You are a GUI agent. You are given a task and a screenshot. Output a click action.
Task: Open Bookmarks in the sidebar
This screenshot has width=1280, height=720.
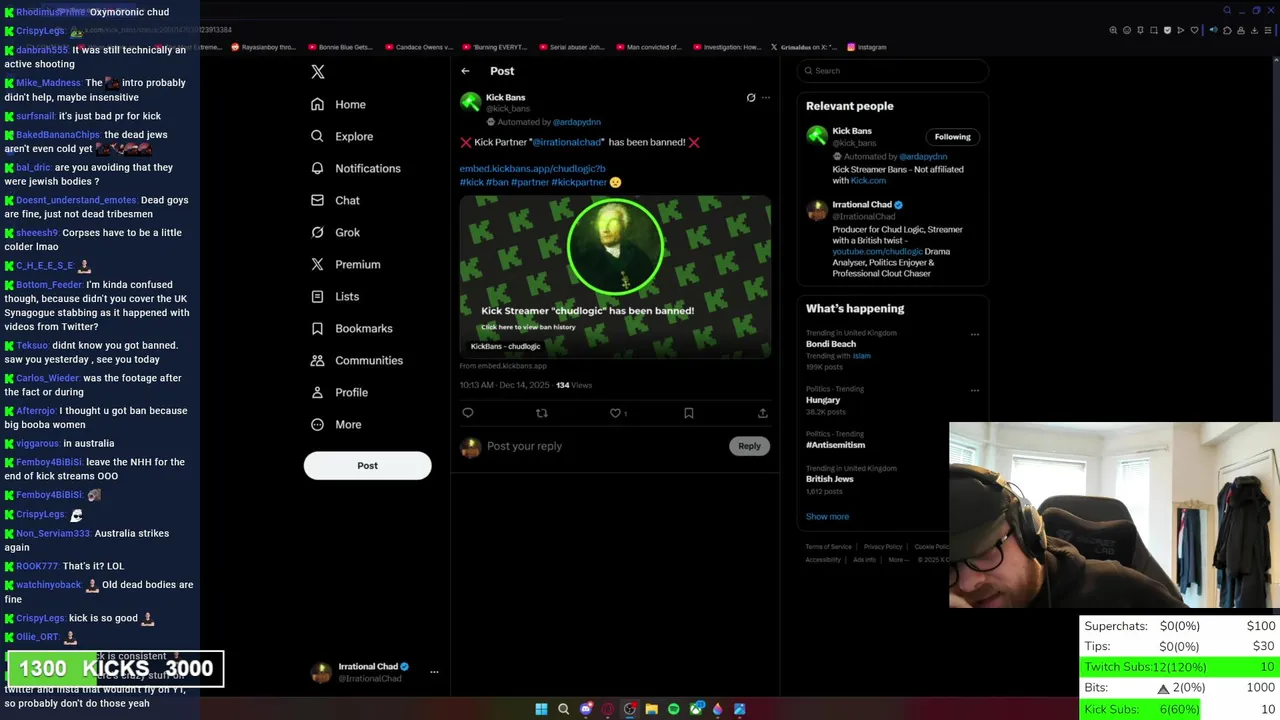tap(351, 328)
